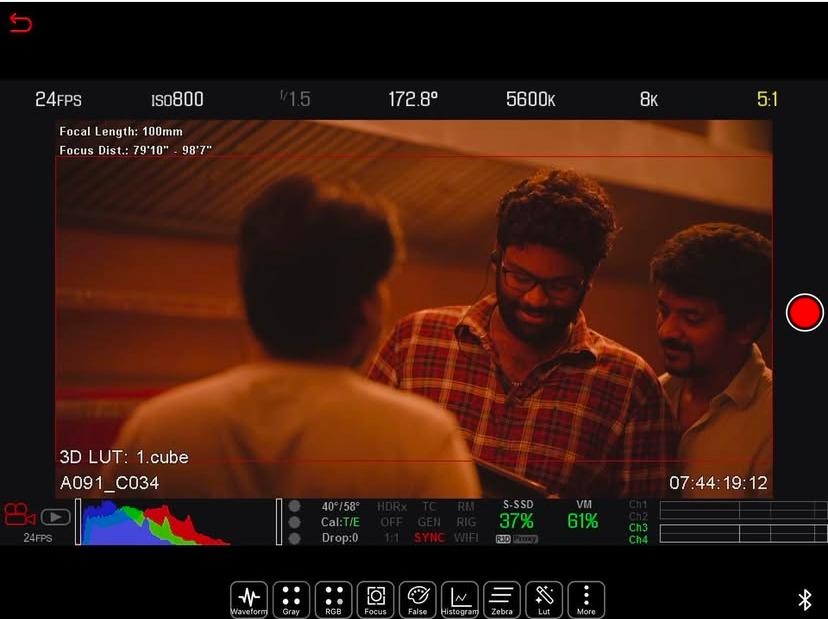Viewport: 828px width, 619px height.
Task: Open the 8K resolution setting
Action: click(649, 99)
